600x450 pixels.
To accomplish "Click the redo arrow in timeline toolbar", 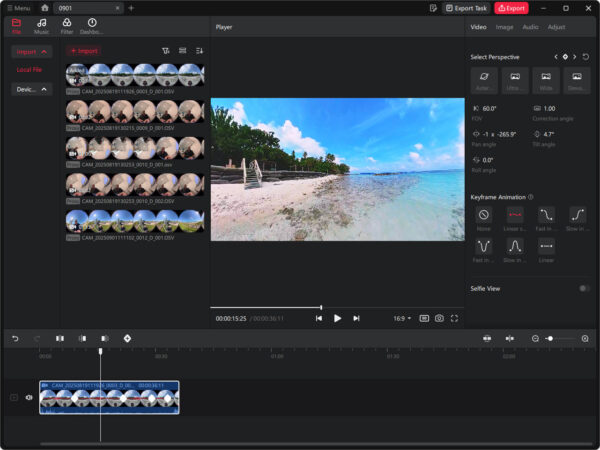I will [x=37, y=339].
